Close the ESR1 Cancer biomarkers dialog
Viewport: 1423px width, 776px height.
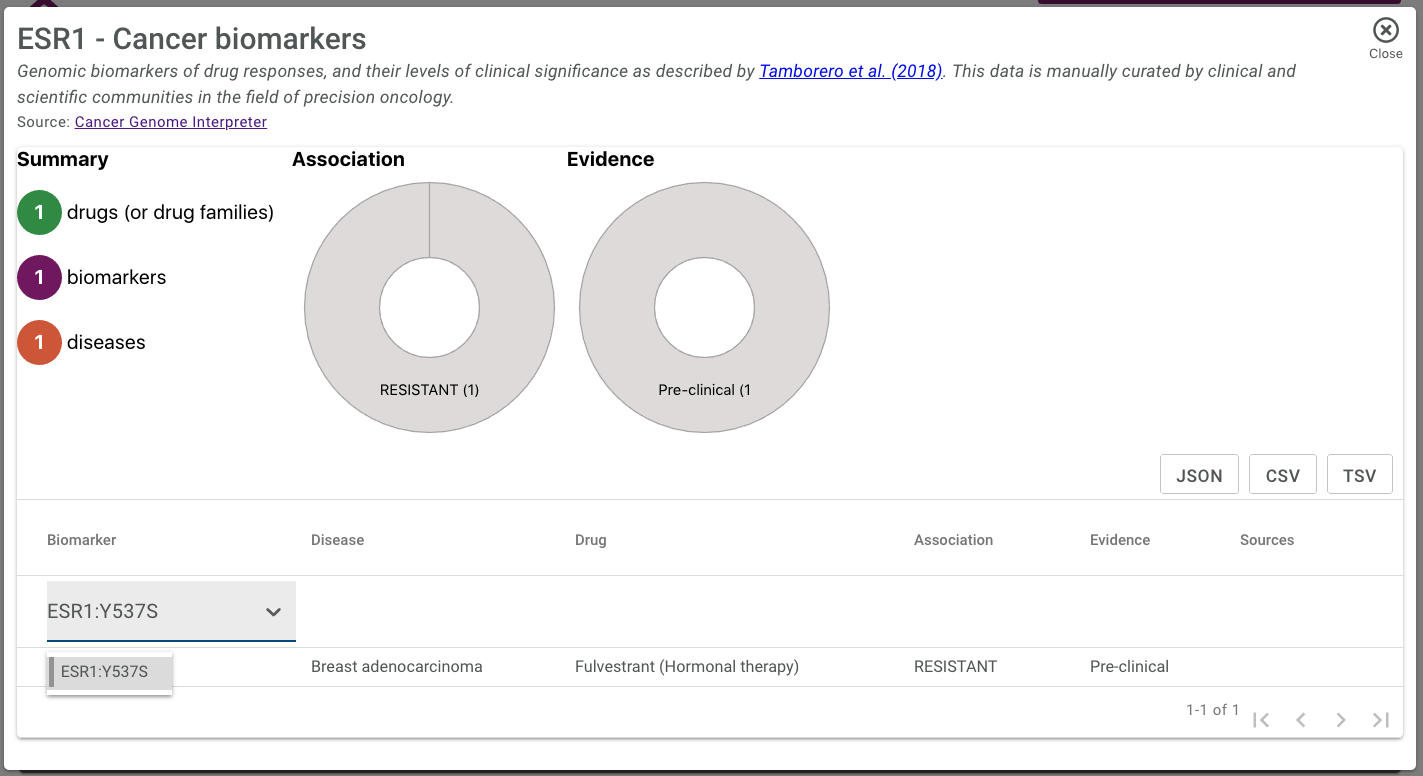tap(1385, 30)
